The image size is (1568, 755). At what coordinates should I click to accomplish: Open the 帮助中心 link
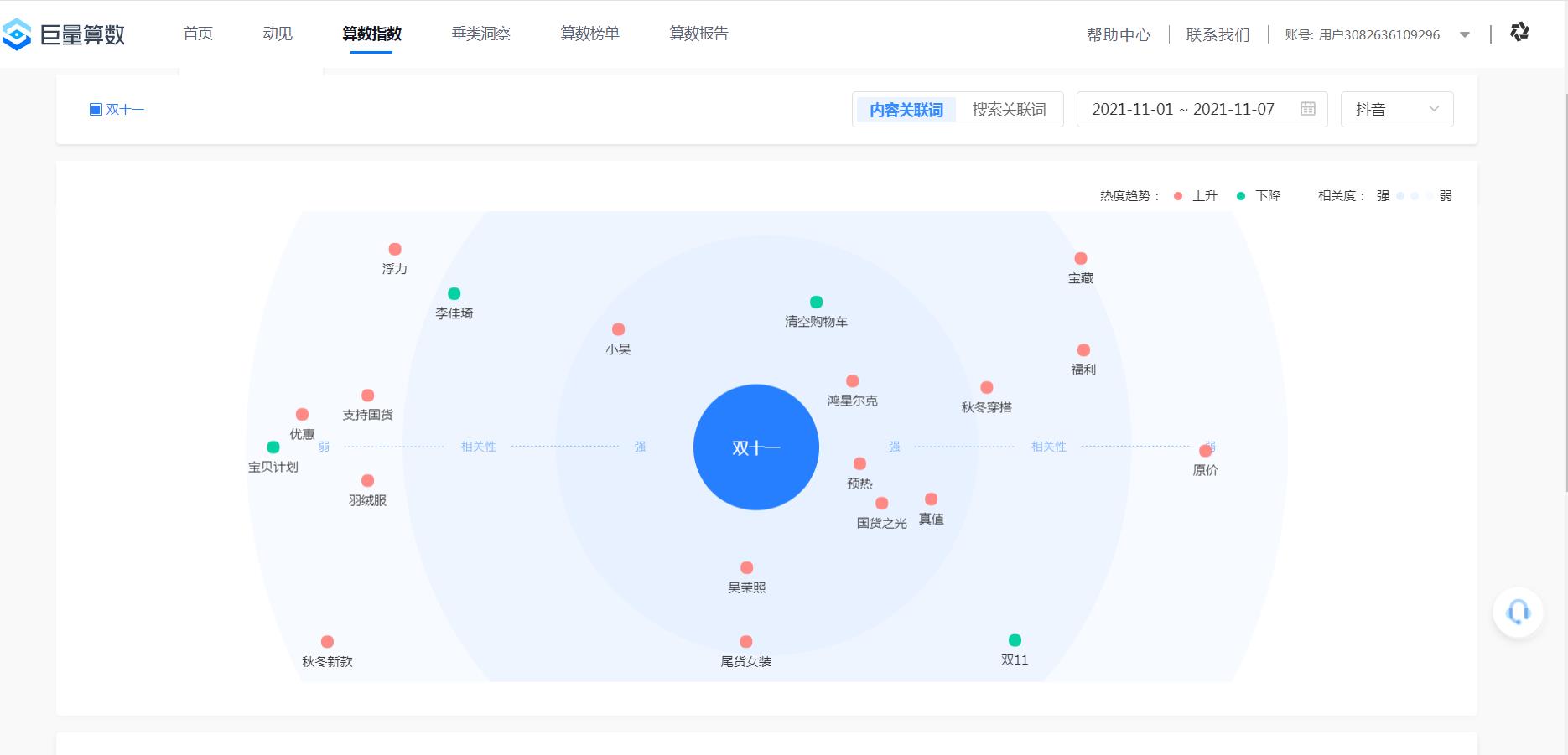pyautogui.click(x=1119, y=34)
